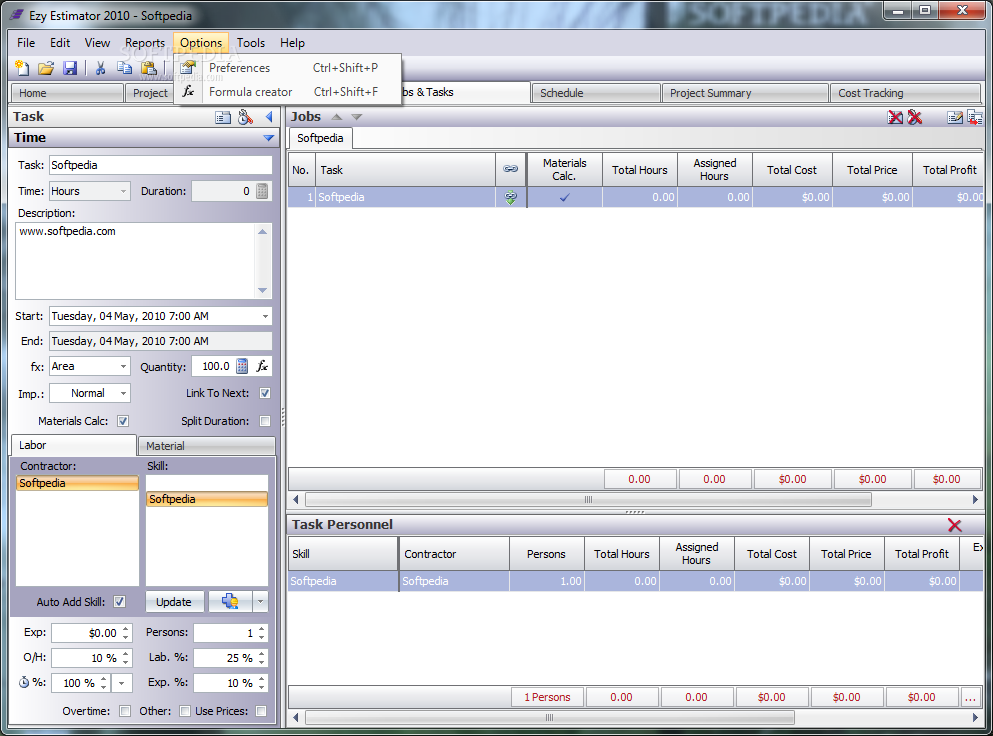Go to the Home tab
Viewport: 993px width, 736px height.
coord(66,92)
